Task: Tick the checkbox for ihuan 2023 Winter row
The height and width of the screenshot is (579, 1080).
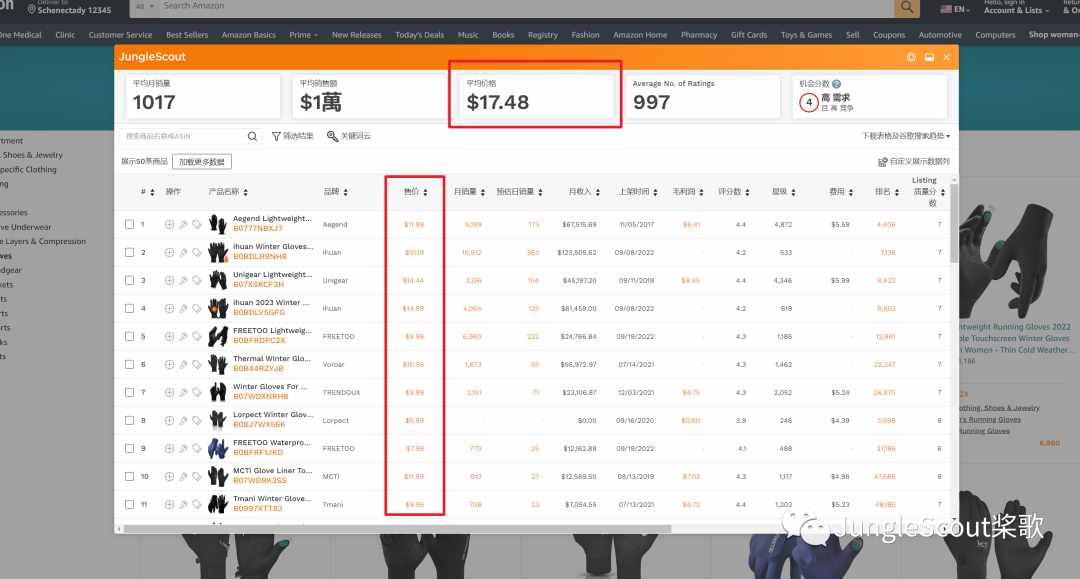Action: 129,308
